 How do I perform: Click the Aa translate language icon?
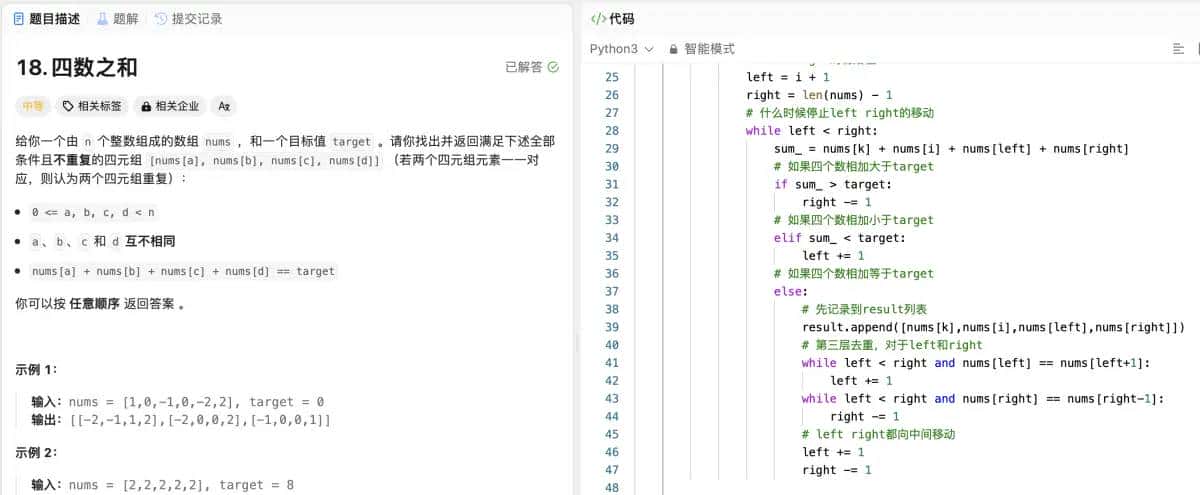(x=224, y=105)
